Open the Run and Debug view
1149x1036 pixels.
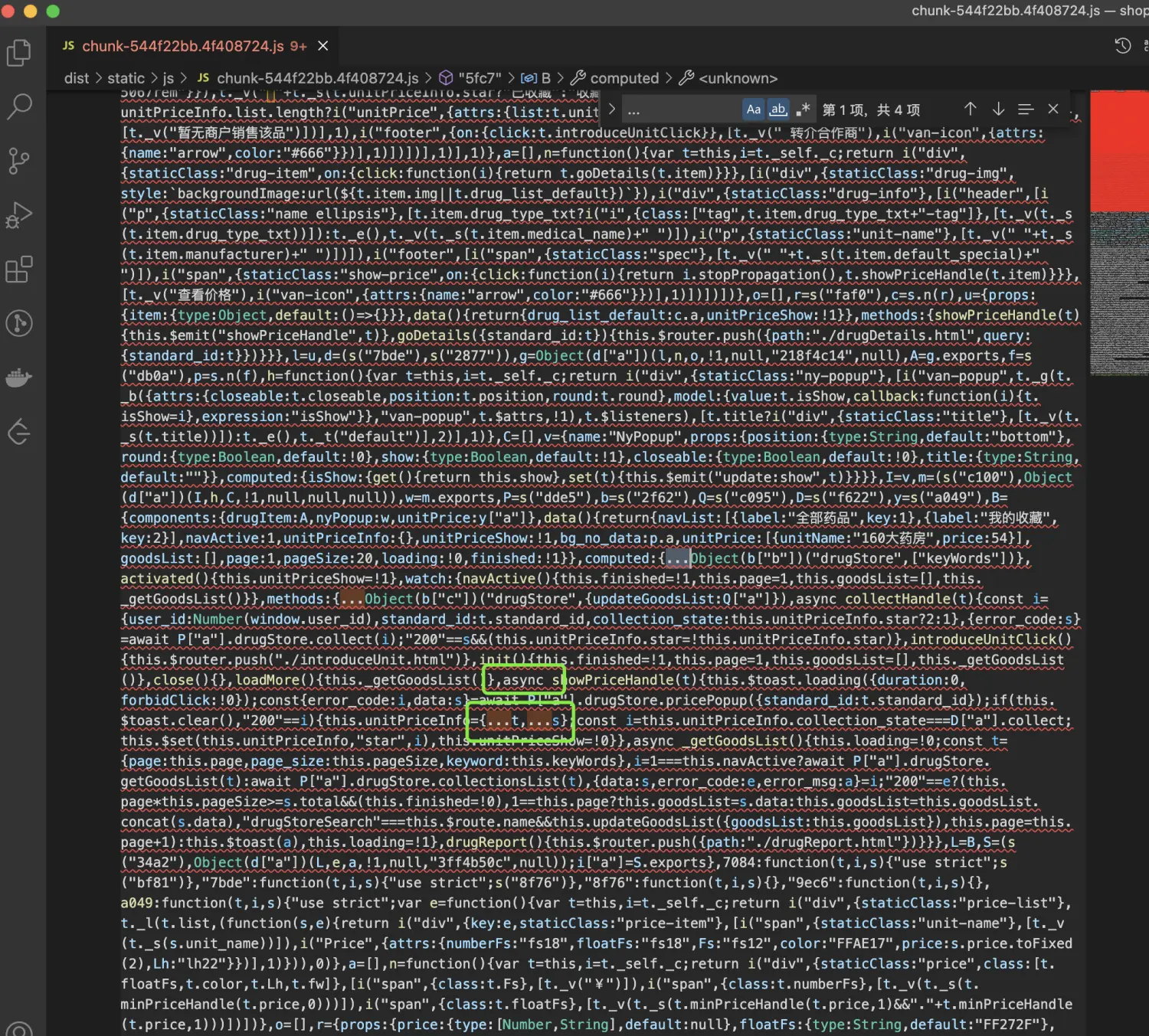coord(18,215)
